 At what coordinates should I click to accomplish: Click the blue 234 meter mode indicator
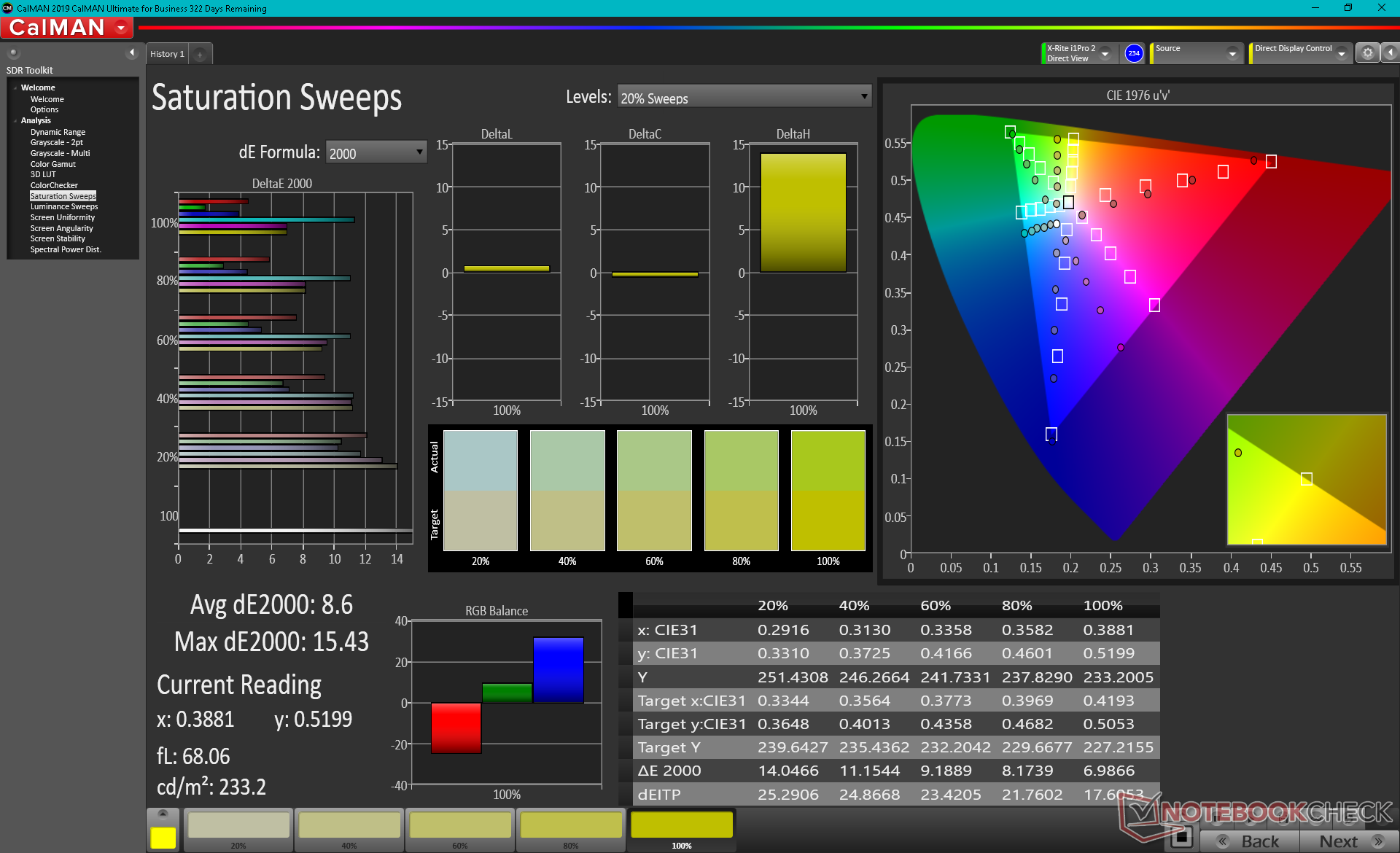click(1134, 53)
